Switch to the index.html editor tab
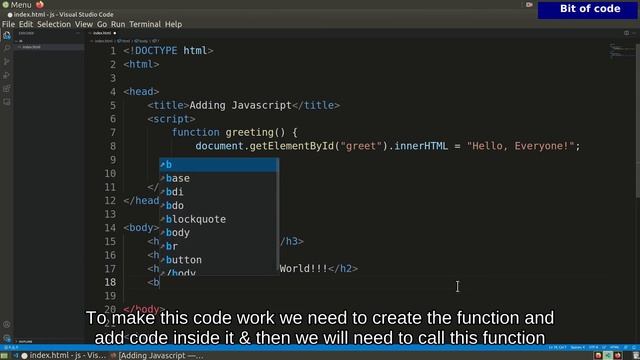This screenshot has height=360, width=640. point(102,33)
